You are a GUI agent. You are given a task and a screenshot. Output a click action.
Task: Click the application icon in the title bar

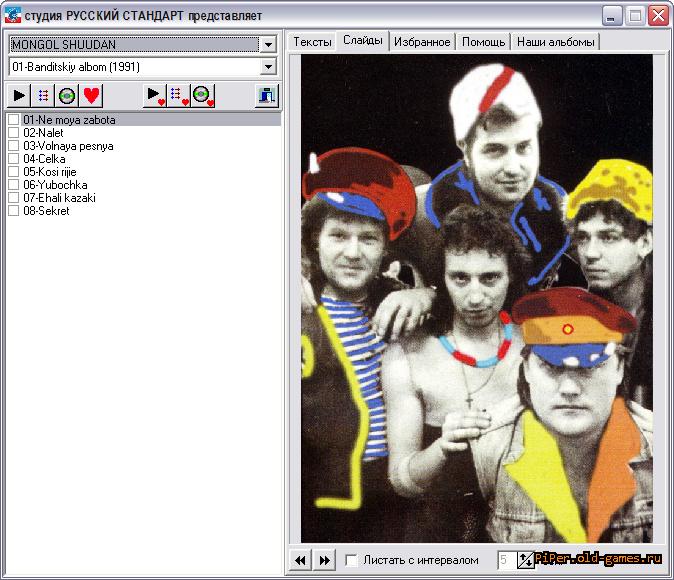tap(12, 15)
